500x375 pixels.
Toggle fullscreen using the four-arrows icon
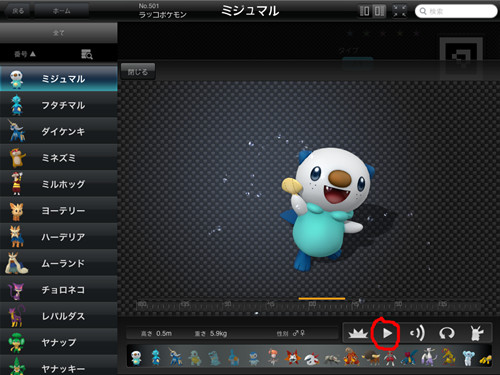pos(399,11)
